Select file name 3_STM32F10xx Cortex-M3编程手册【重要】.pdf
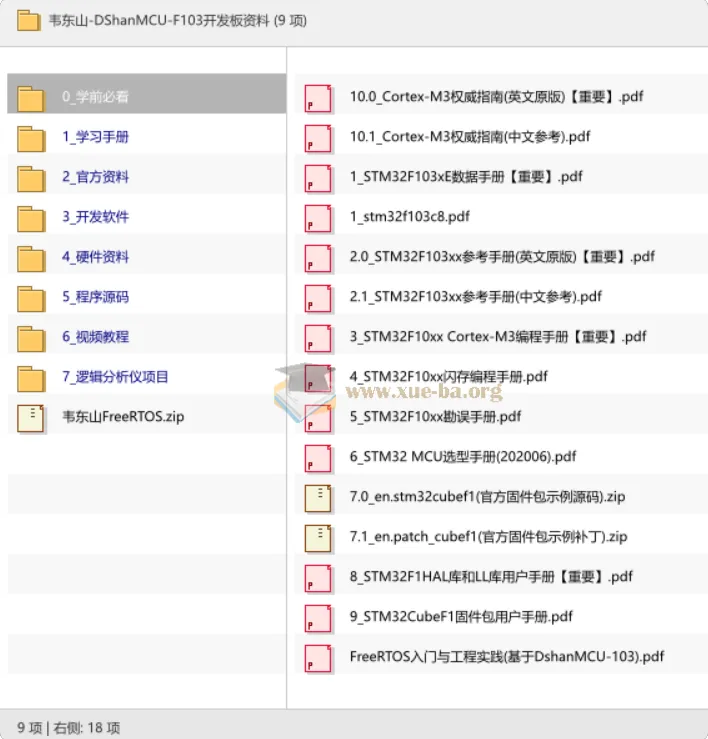Screen dimensions: 708x739 coord(498,337)
